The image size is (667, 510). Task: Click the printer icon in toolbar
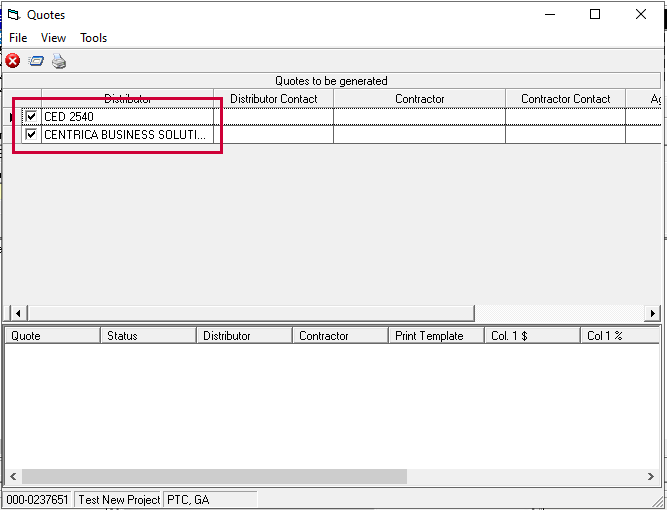coord(59,61)
